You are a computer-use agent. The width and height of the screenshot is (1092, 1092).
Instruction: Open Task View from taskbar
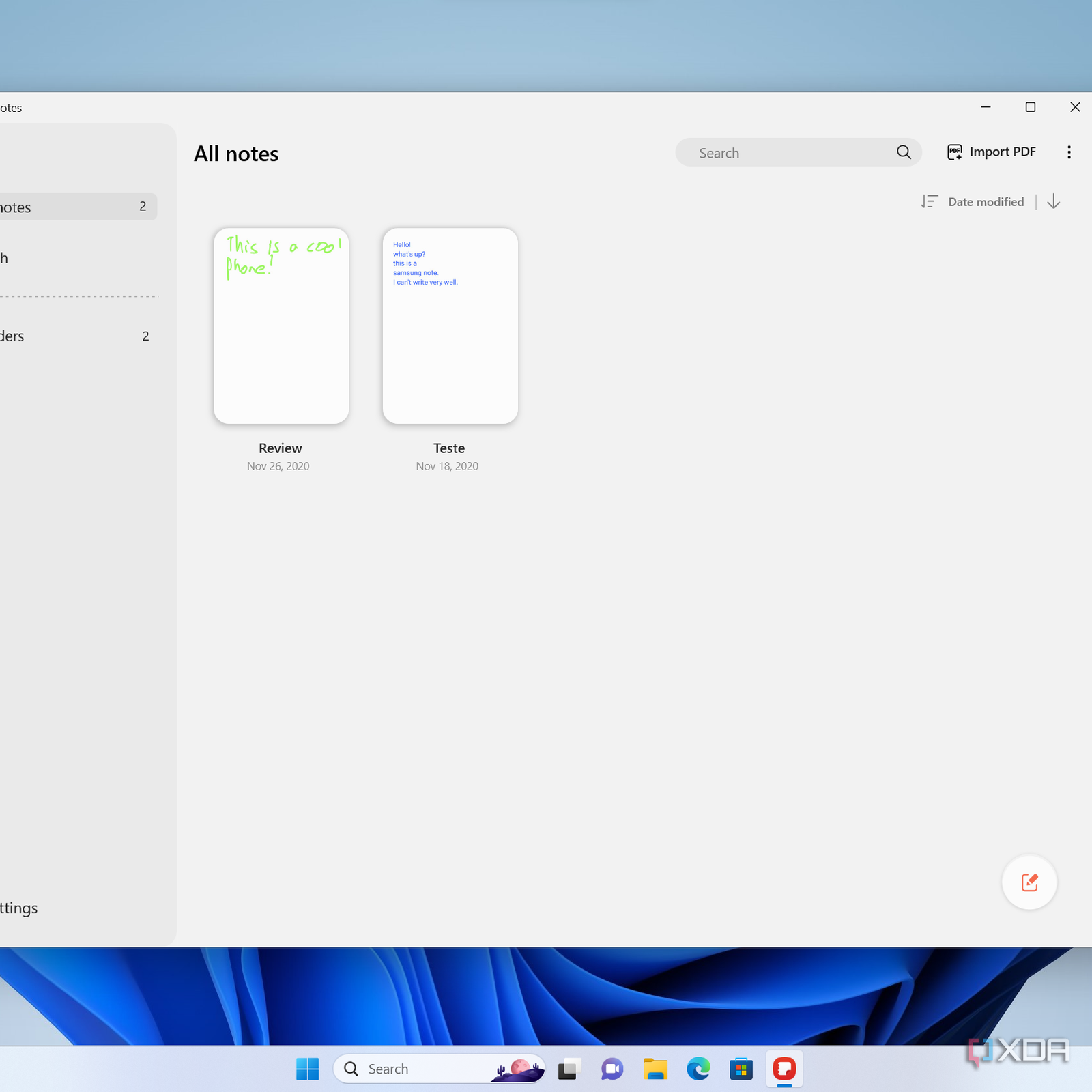point(569,1069)
